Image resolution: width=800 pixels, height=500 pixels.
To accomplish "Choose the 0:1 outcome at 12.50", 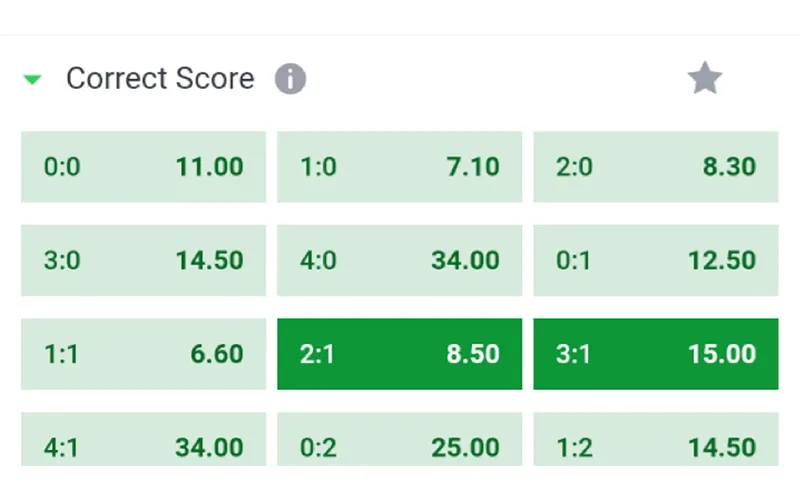I will coord(656,260).
